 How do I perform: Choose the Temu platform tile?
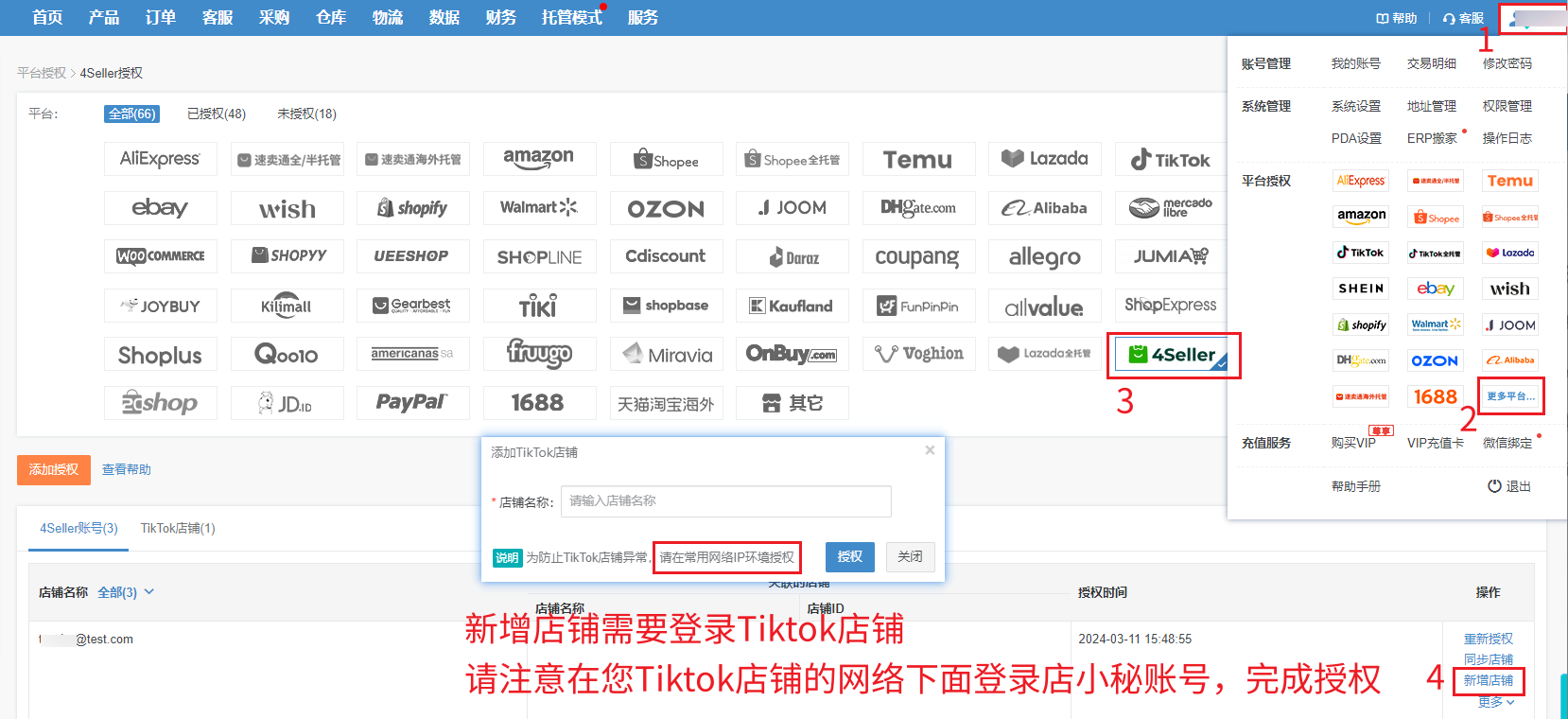click(x=918, y=159)
